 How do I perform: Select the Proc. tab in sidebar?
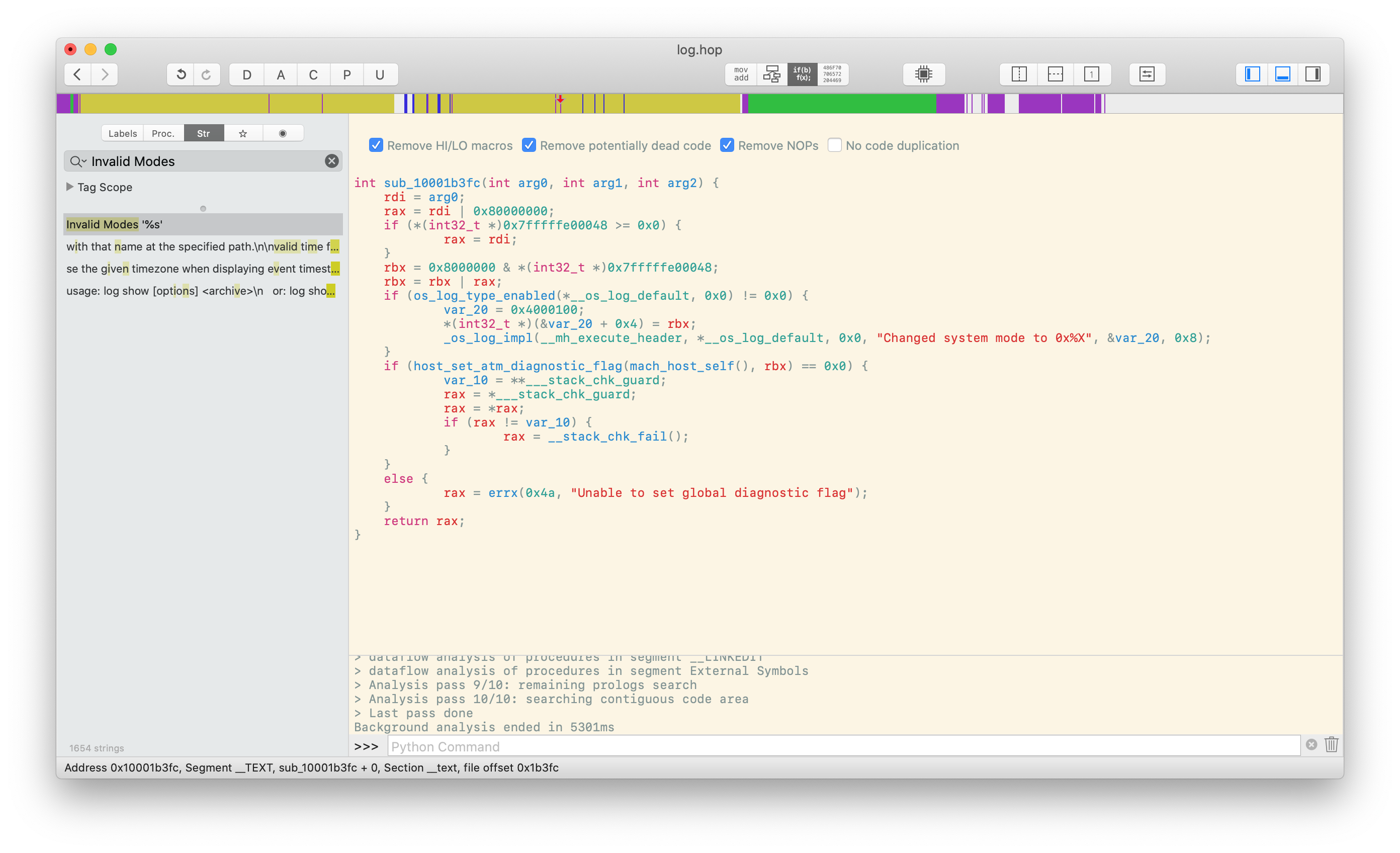point(163,132)
